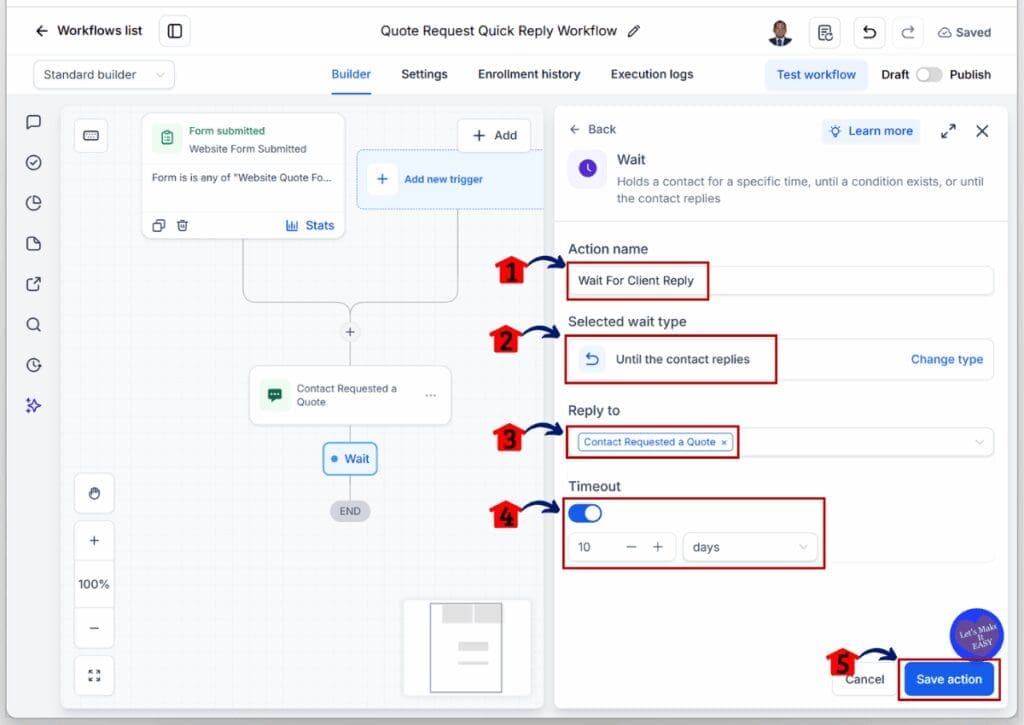The image size is (1024, 725).
Task: Open the comments icon in left sidebar
Action: click(x=33, y=122)
